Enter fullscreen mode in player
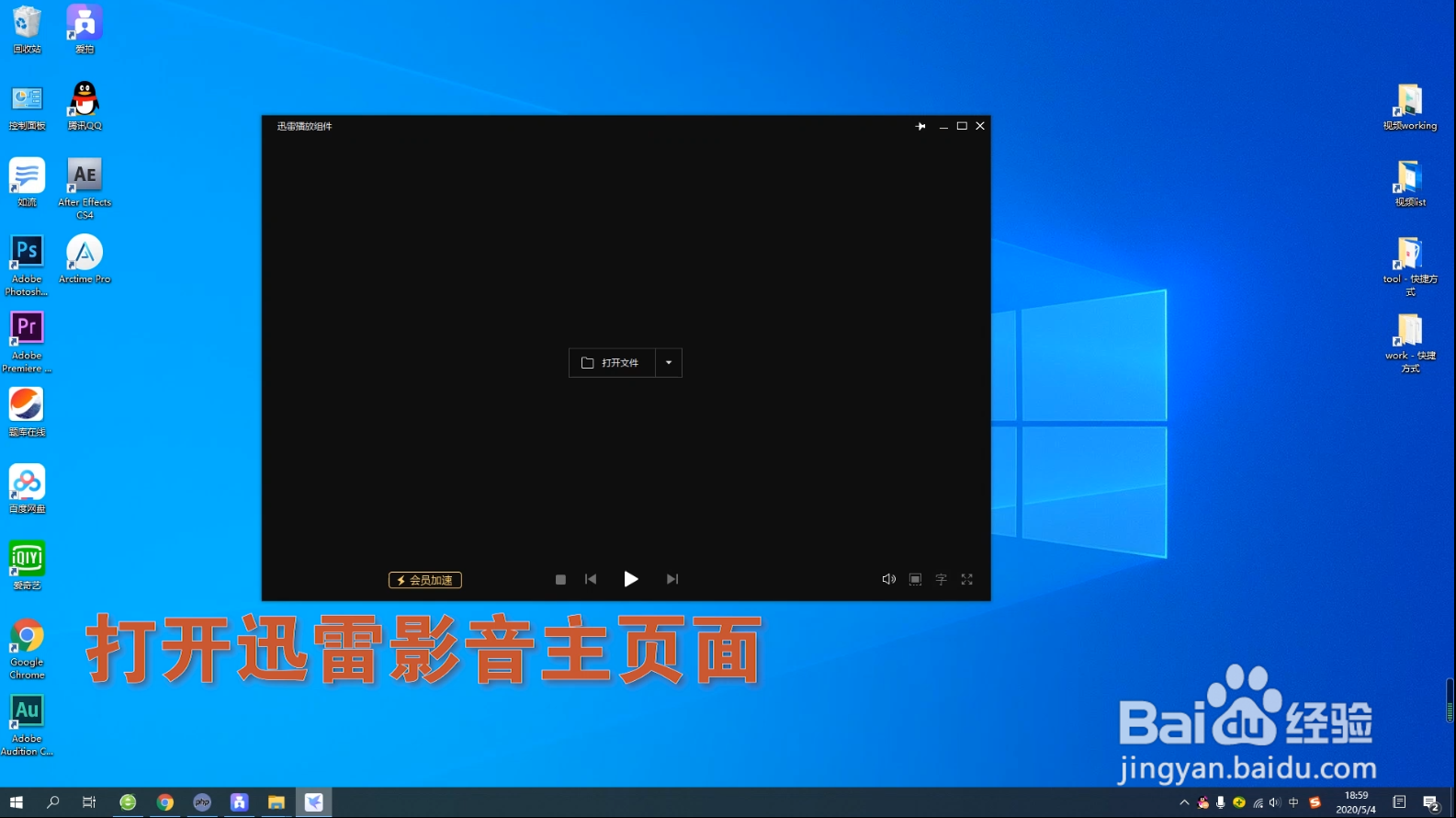1456x818 pixels. (x=966, y=579)
